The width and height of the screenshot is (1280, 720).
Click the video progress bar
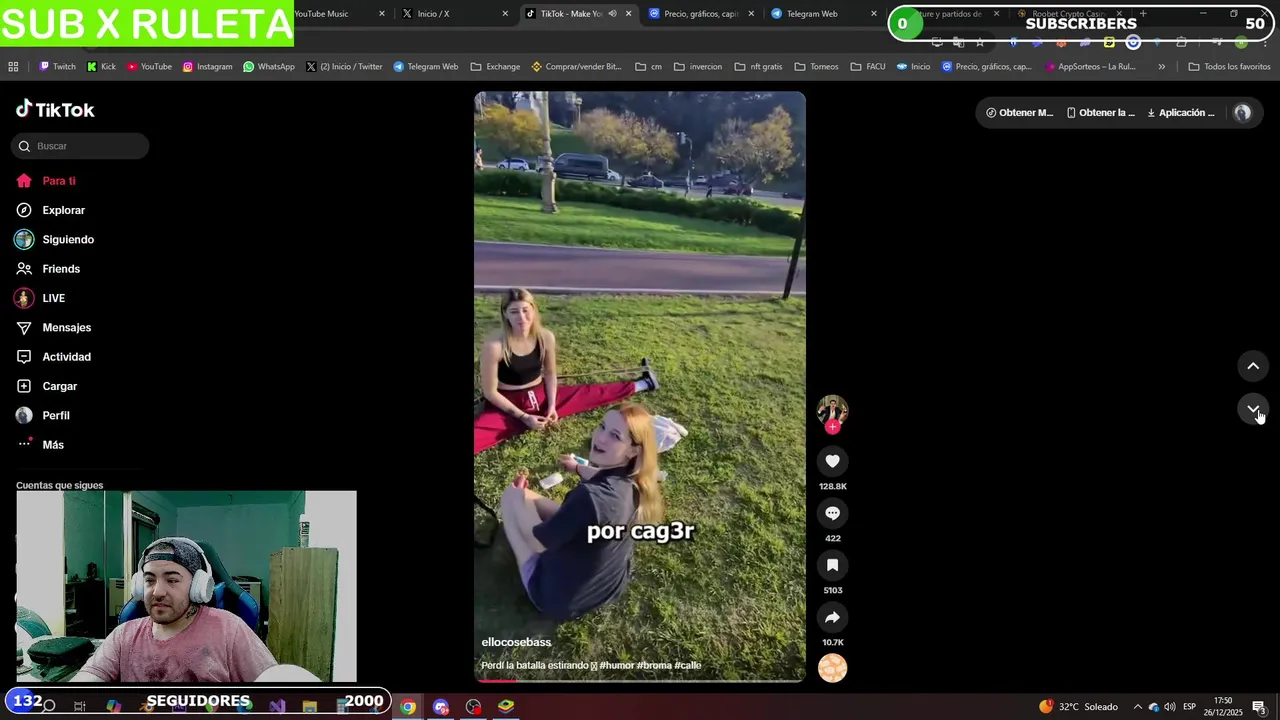tap(640, 680)
